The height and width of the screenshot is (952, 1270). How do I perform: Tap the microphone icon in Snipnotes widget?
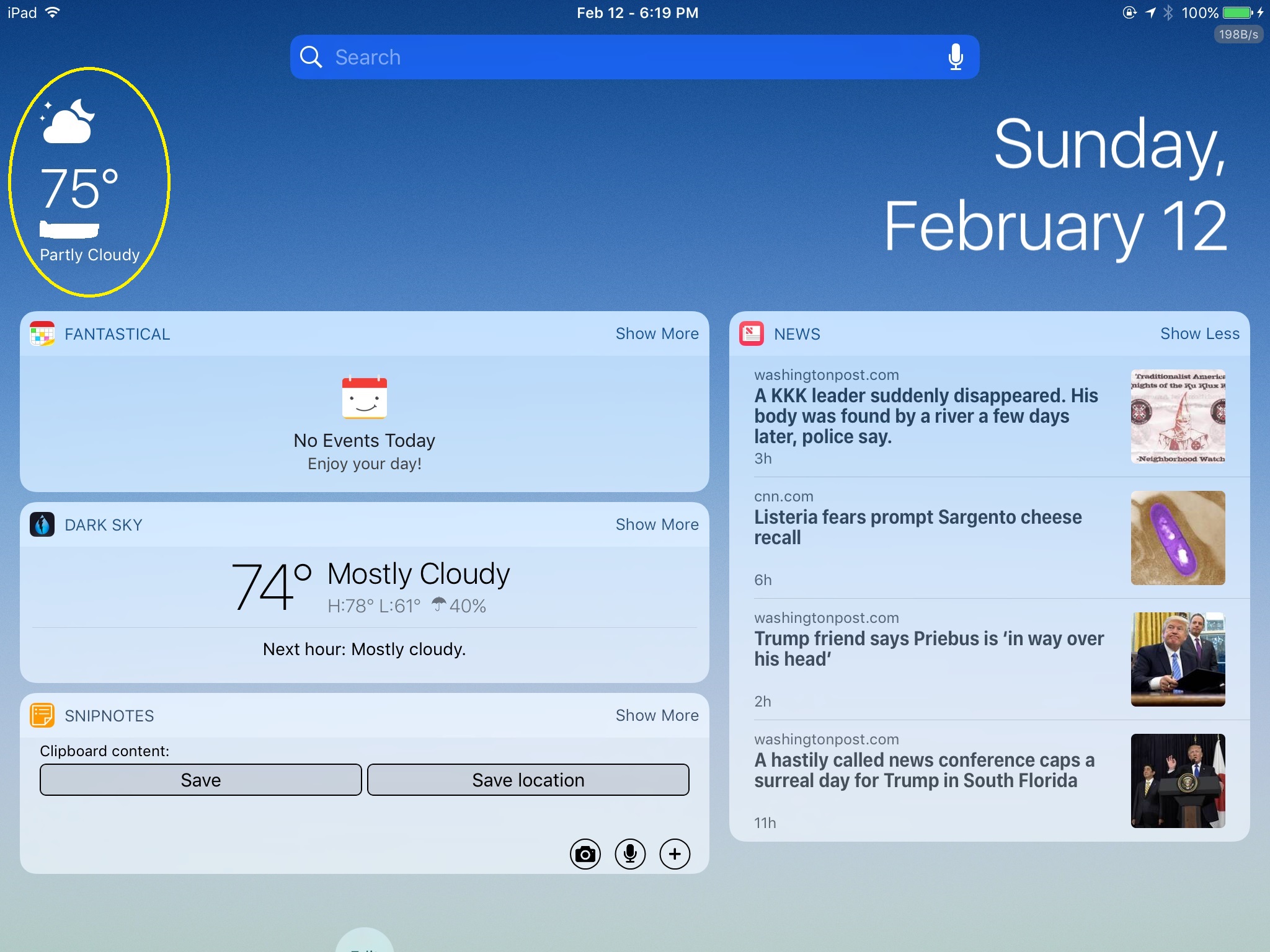click(x=630, y=855)
